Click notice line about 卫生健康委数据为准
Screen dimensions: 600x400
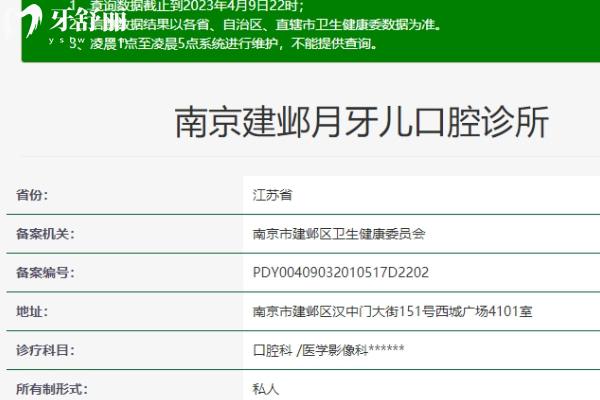(255, 24)
